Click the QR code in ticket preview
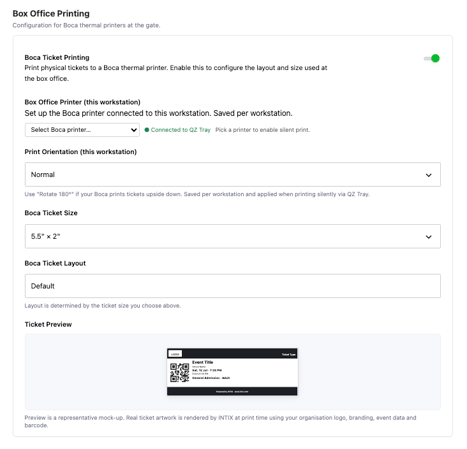The height and width of the screenshot is (449, 467). (x=180, y=372)
